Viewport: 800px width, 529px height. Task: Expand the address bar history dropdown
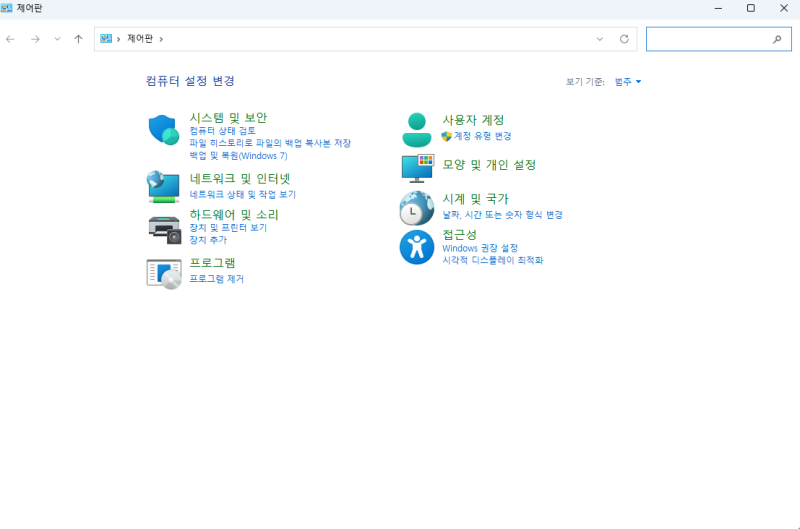(599, 39)
